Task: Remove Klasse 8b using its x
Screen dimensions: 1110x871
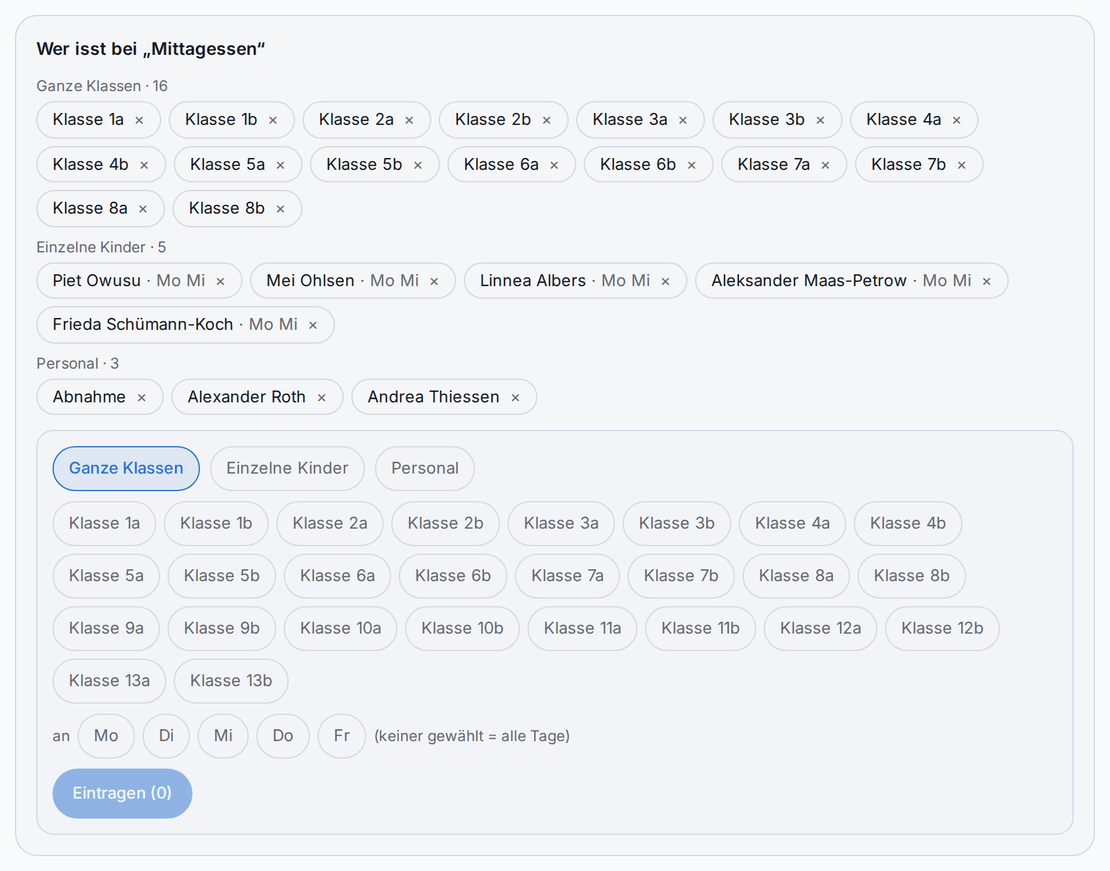Action: pyautogui.click(x=280, y=209)
